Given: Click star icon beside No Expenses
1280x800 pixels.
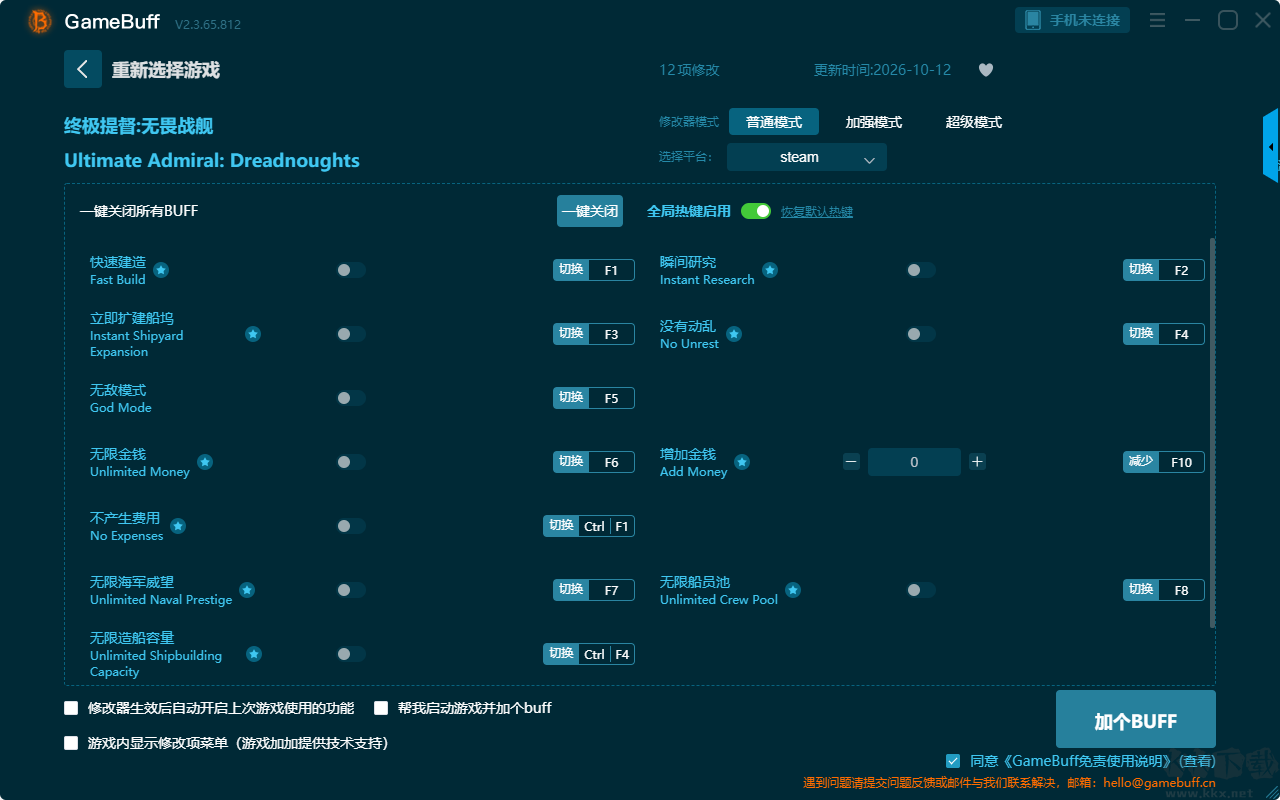Looking at the screenshot, I should click(178, 526).
